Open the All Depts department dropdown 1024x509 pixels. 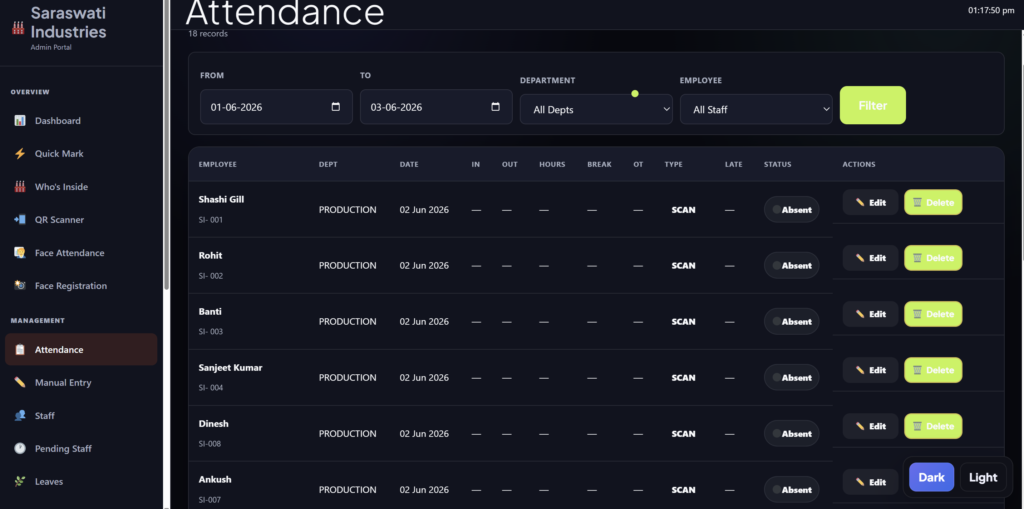coord(596,110)
